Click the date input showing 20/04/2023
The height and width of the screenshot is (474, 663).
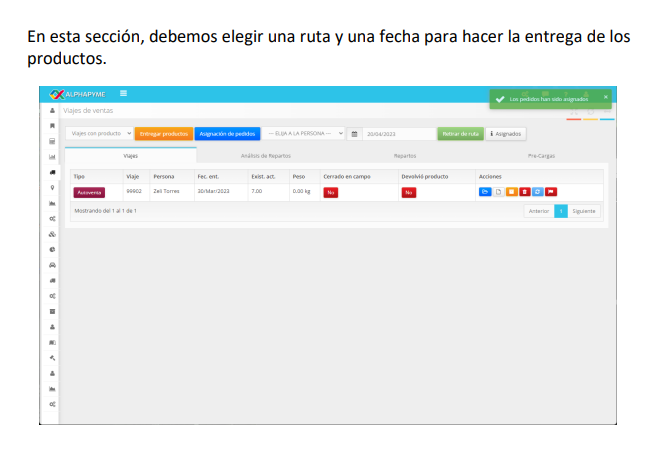pos(395,133)
